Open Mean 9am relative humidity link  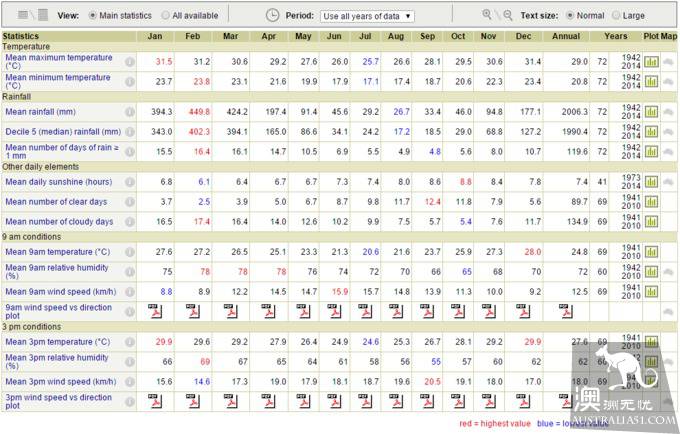(x=57, y=272)
